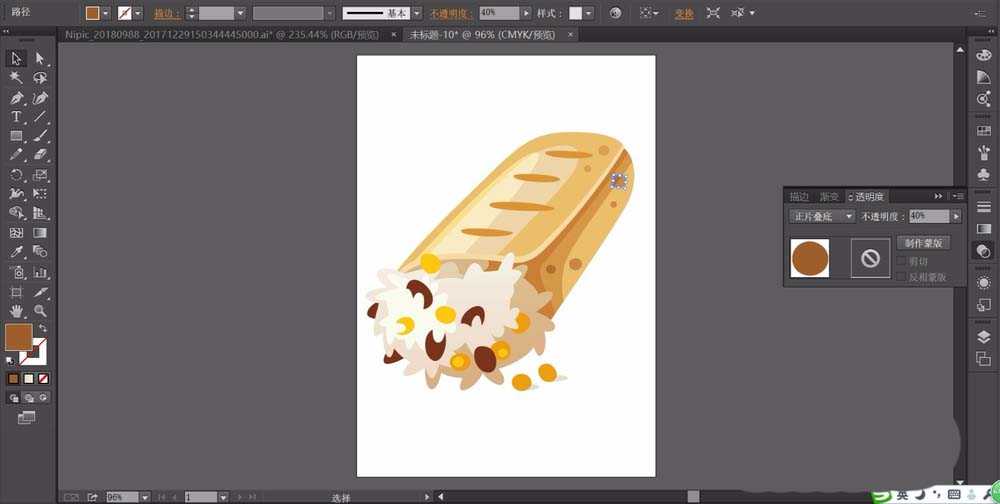Select the Eraser tool

coord(40,155)
